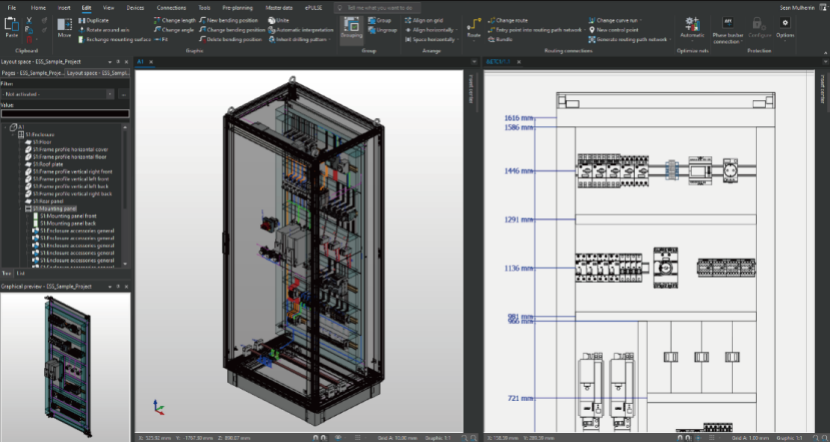Select the Move tool
Viewport: 830px width, 443px height.
(65, 28)
